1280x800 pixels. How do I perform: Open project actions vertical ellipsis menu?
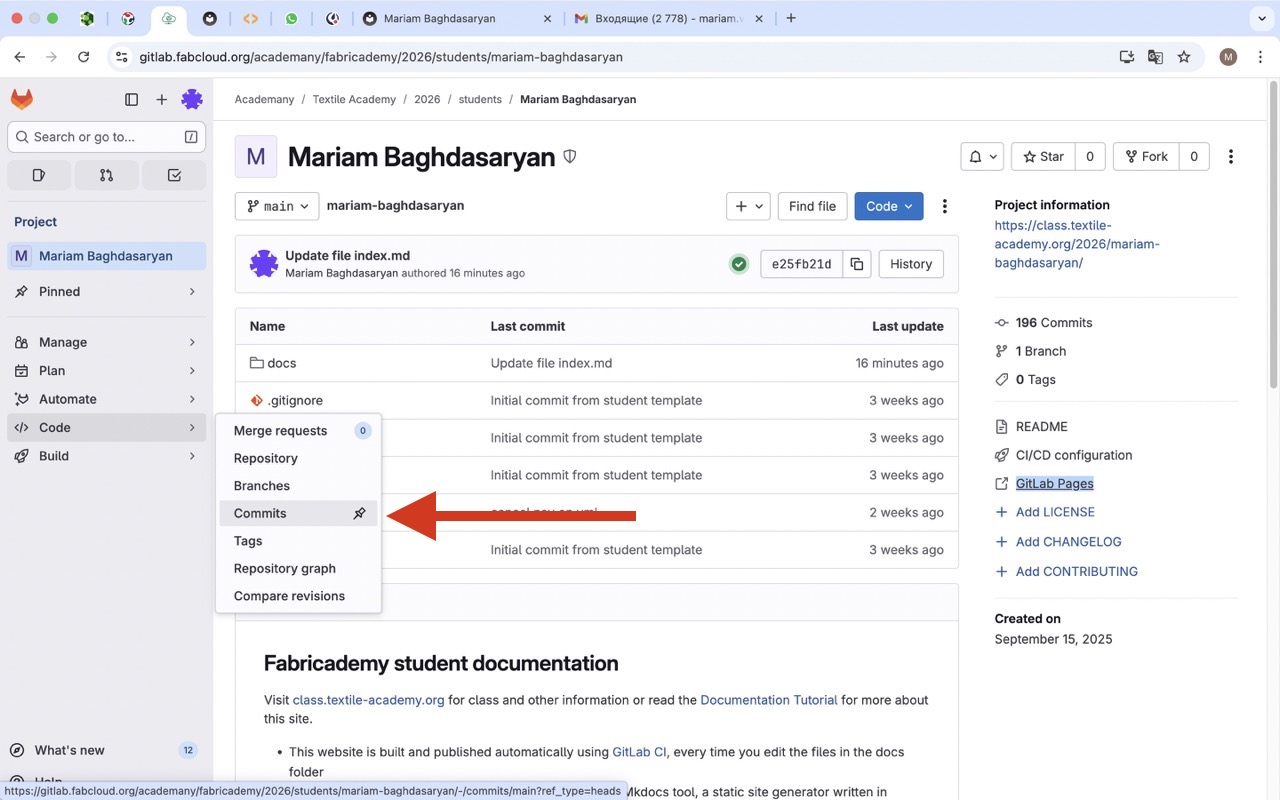tap(1230, 156)
